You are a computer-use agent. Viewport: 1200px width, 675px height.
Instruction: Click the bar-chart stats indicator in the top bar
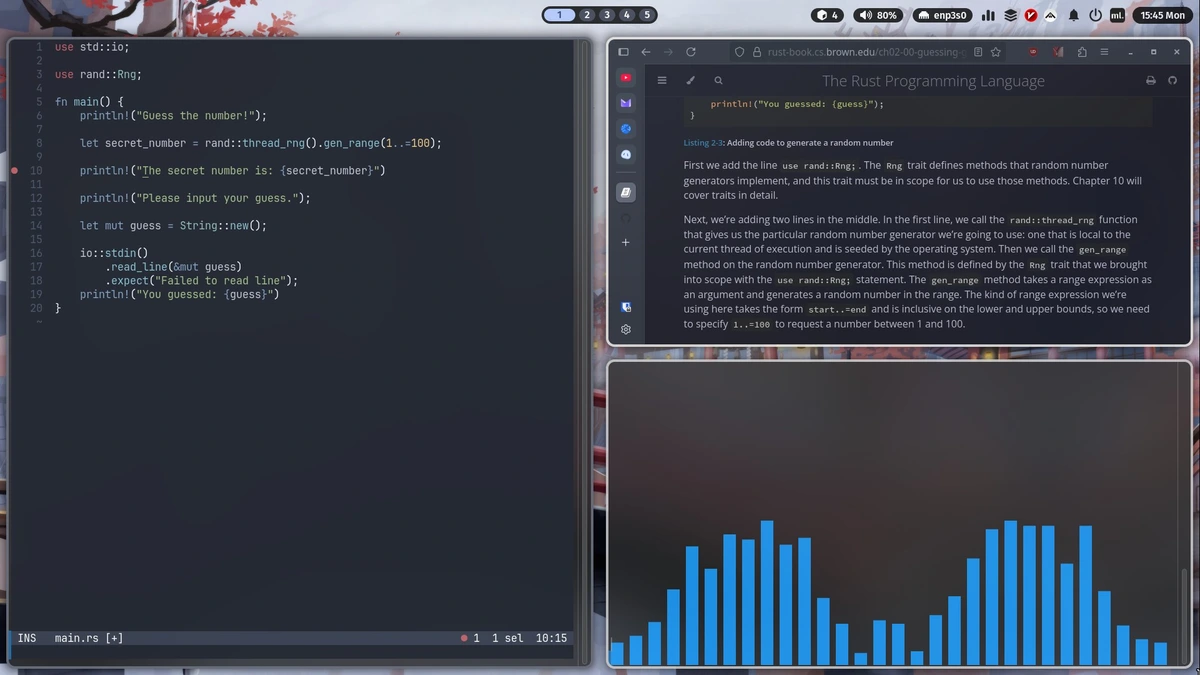988,15
